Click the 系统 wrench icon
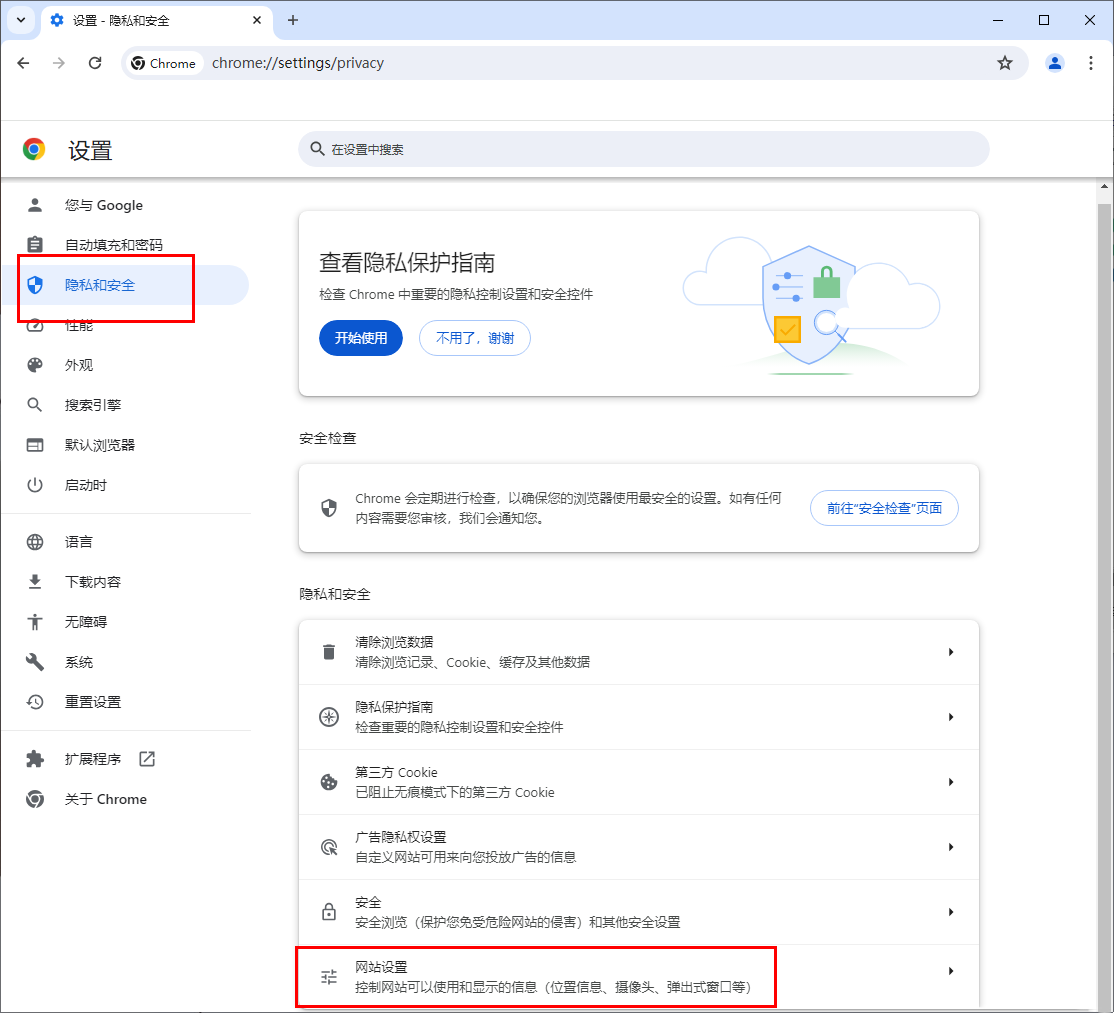The image size is (1114, 1013). coord(35,662)
